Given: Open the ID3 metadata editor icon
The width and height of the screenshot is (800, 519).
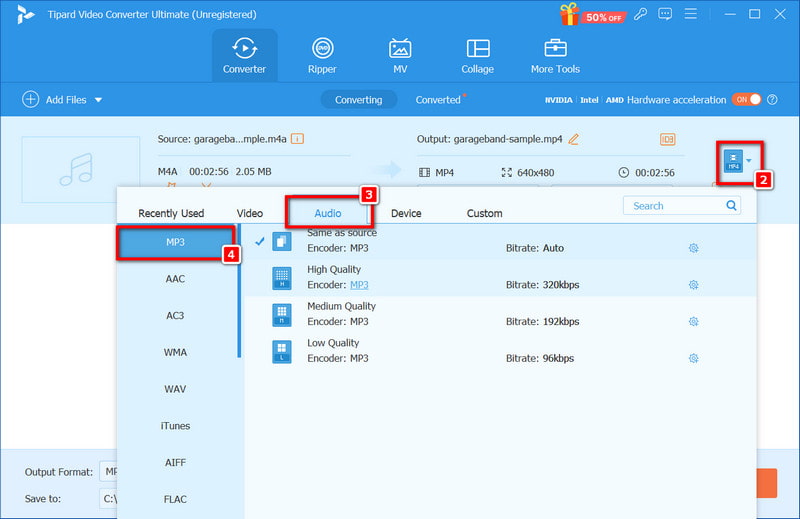Looking at the screenshot, I should [667, 139].
